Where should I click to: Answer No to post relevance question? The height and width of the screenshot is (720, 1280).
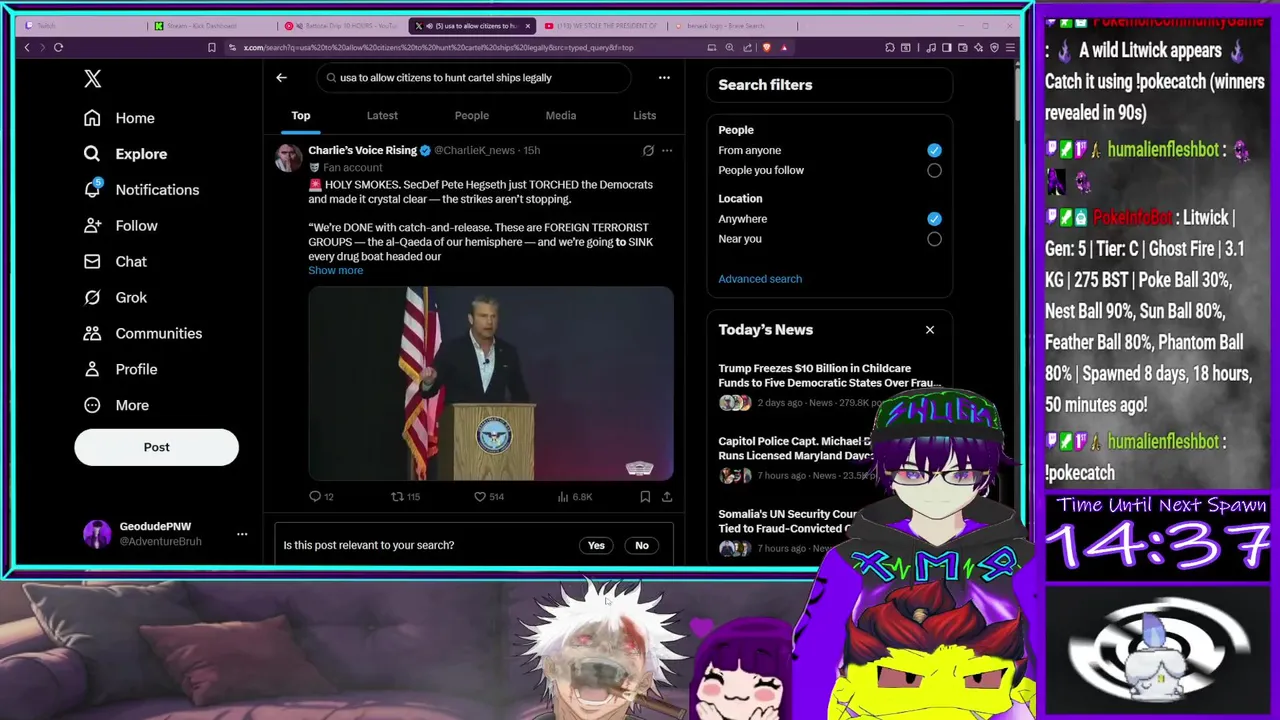tap(642, 545)
